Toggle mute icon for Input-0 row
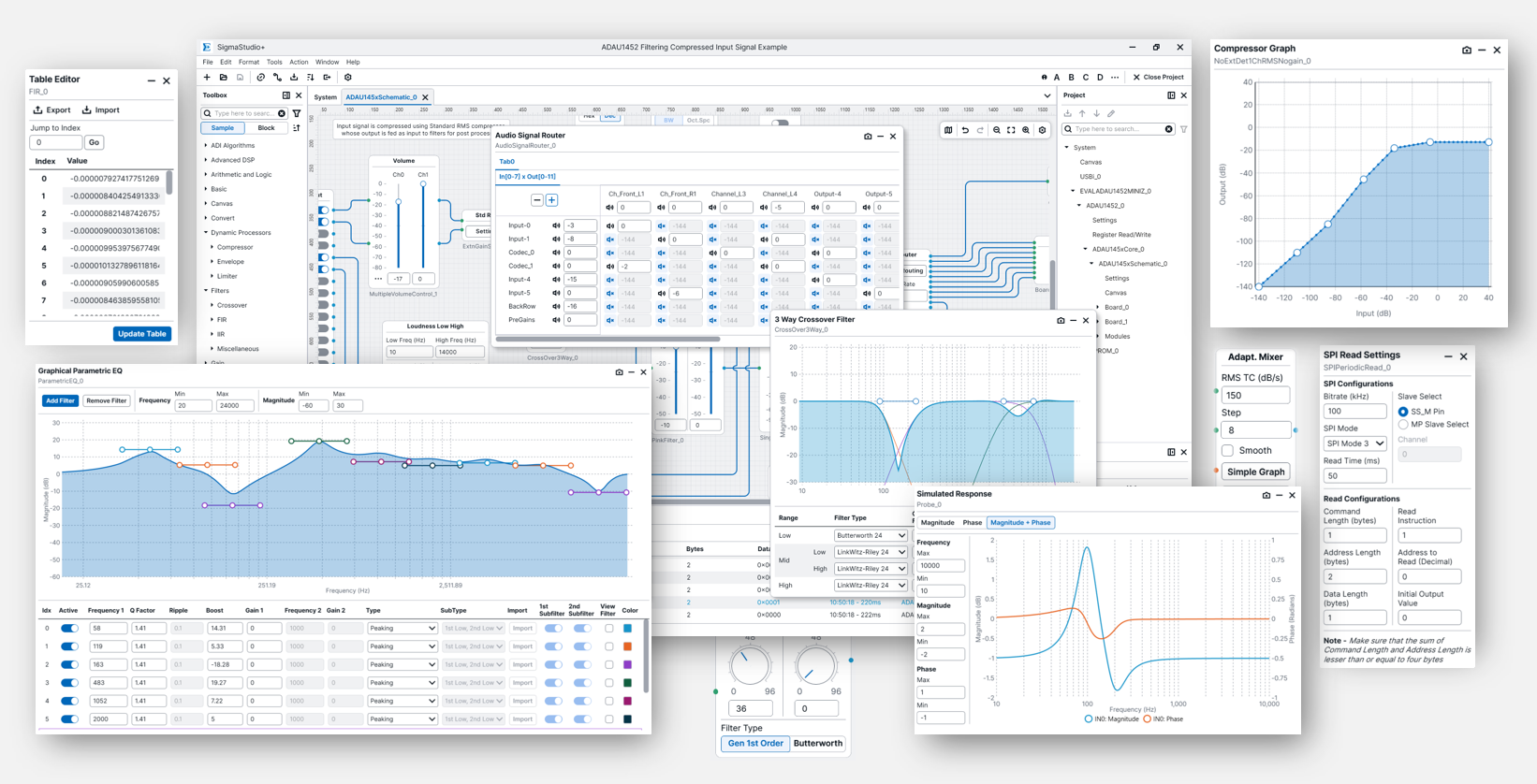The image size is (1537, 784). click(x=556, y=225)
